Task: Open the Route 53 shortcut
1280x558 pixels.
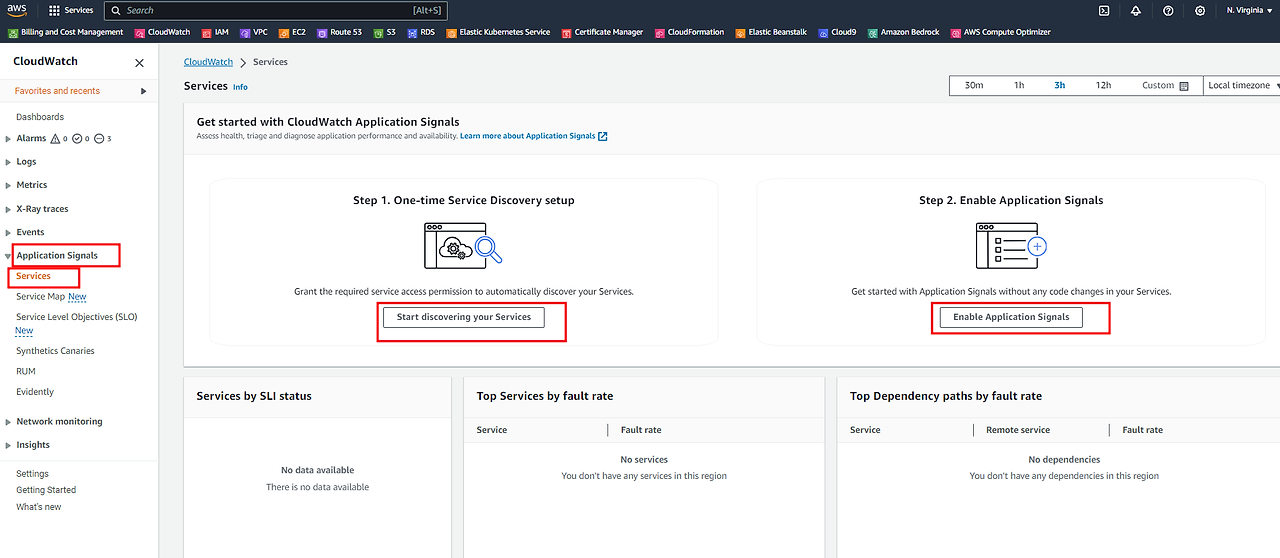Action: [339, 32]
